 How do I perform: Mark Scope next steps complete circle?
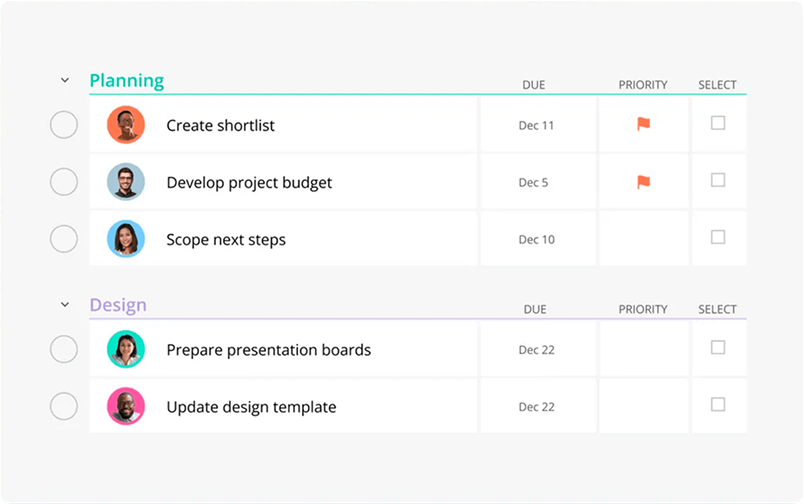click(x=64, y=239)
